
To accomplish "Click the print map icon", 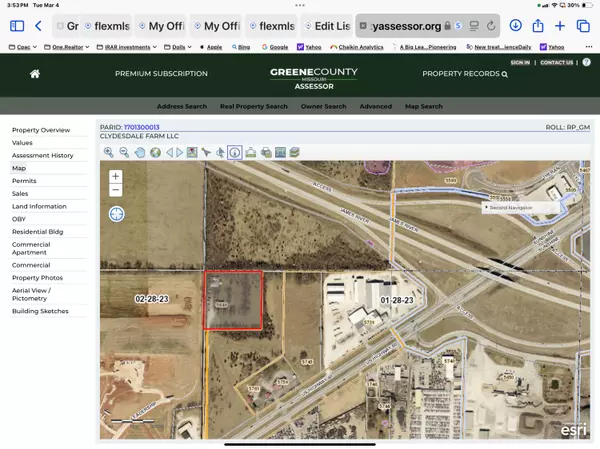I will (x=266, y=152).
